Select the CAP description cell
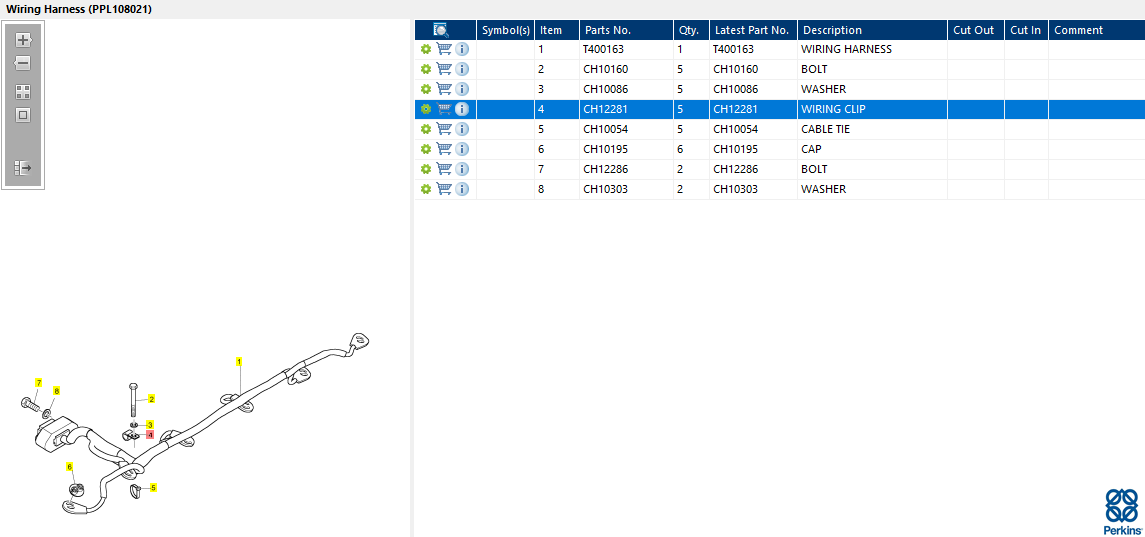 tap(873, 149)
